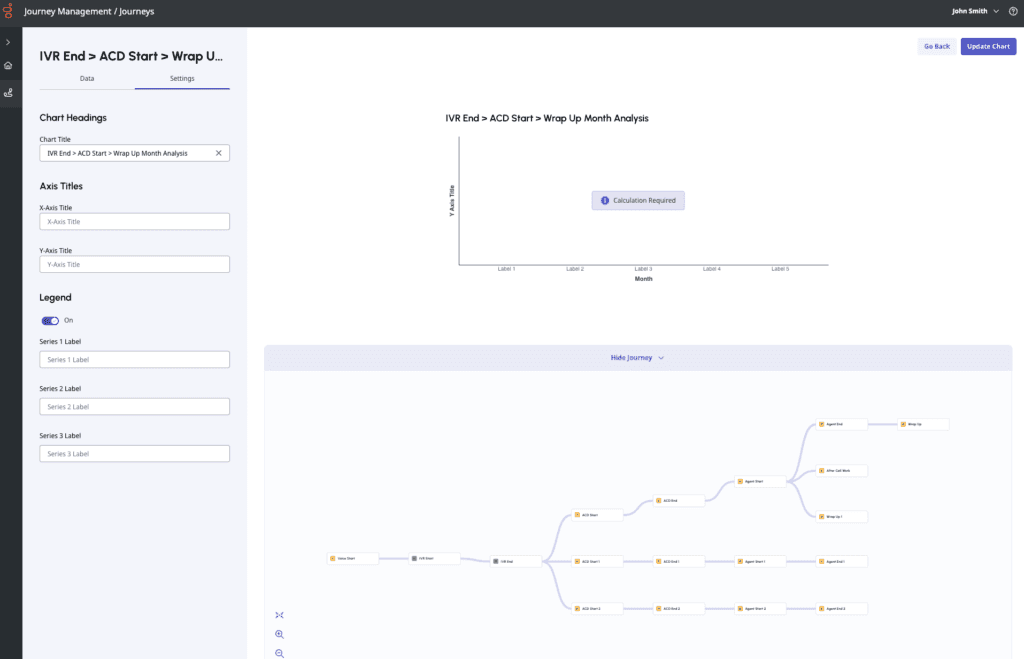Switch to the Data tab

coord(87,78)
